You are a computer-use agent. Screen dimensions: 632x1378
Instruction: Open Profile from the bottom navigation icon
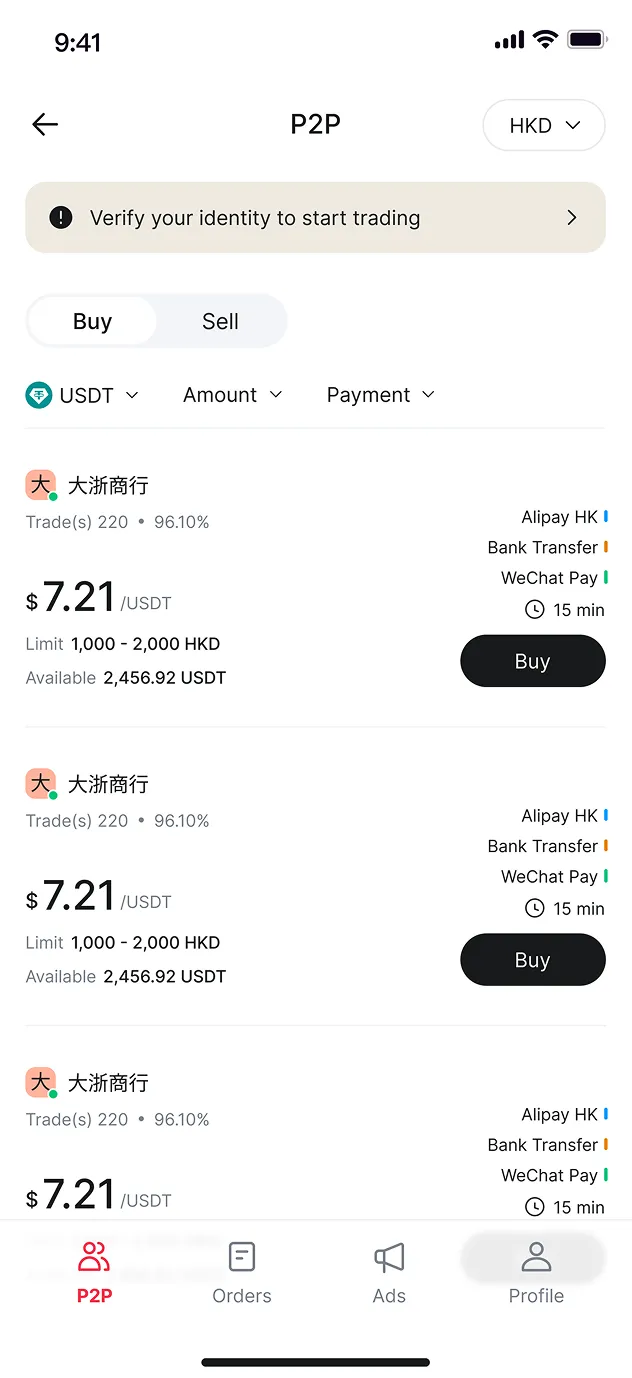click(x=536, y=1257)
